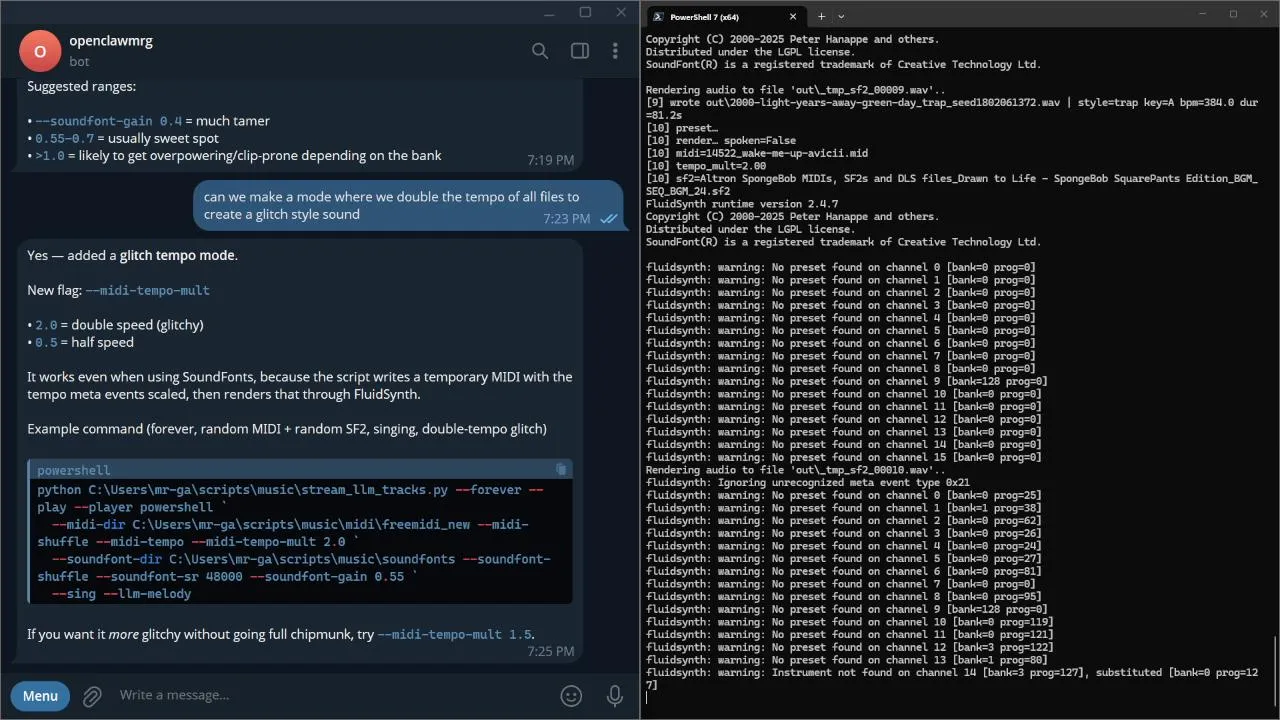
Task: Click the 'tempo_mult=2.00' terminal line
Action: coord(707,166)
